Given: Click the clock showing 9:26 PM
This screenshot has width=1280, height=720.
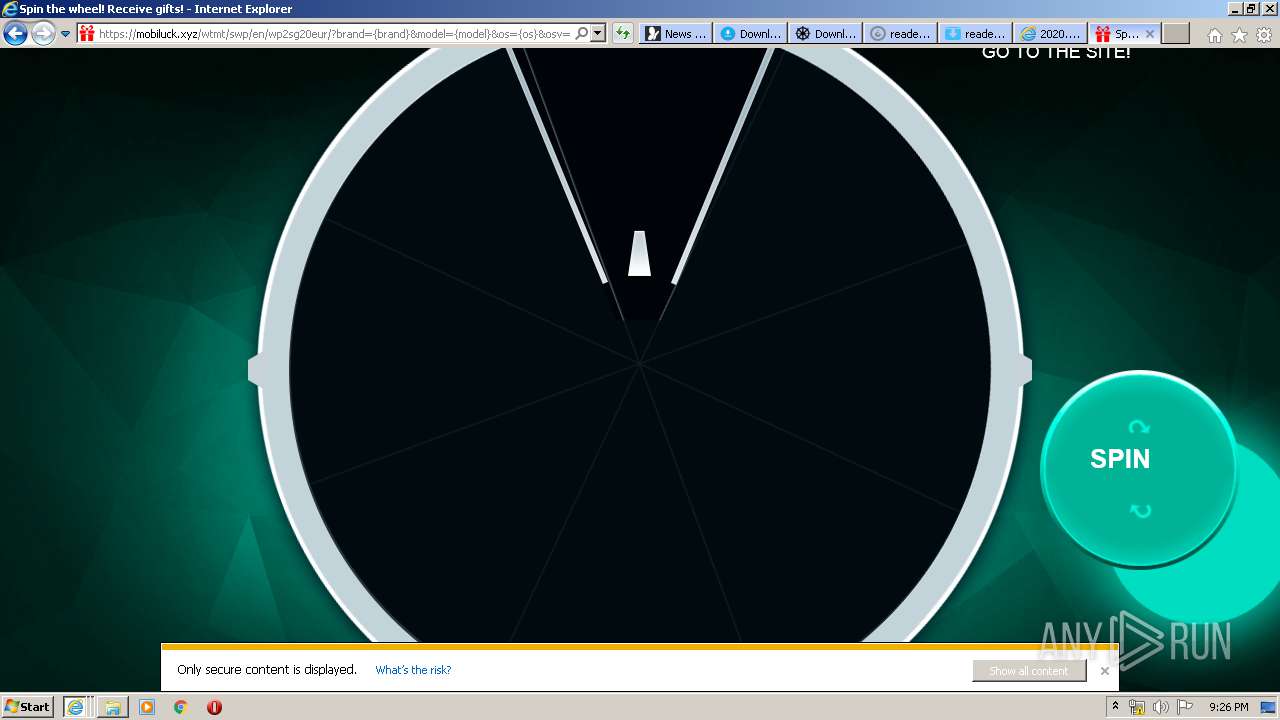Looking at the screenshot, I should (x=1228, y=707).
